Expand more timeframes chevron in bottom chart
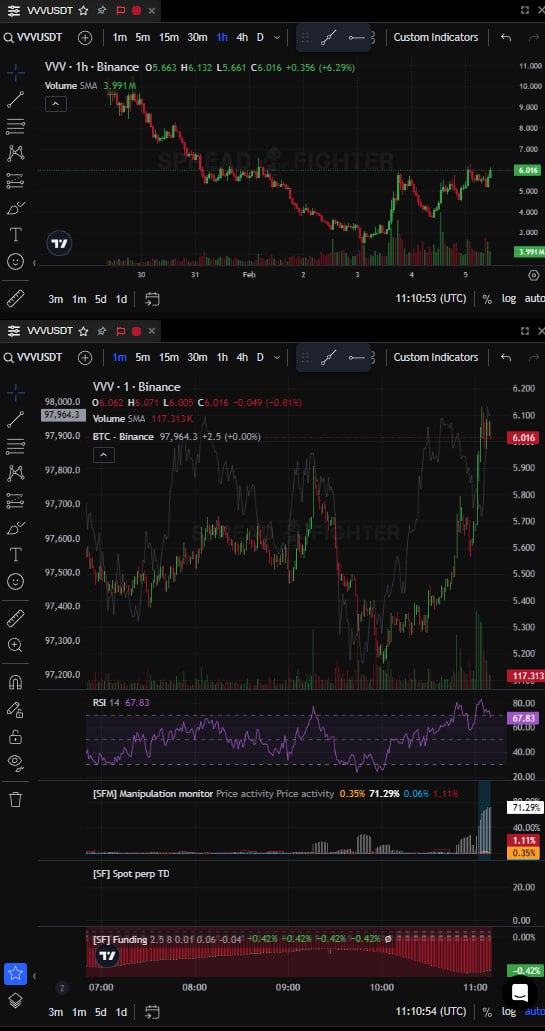The image size is (545, 1031). pyautogui.click(x=277, y=358)
